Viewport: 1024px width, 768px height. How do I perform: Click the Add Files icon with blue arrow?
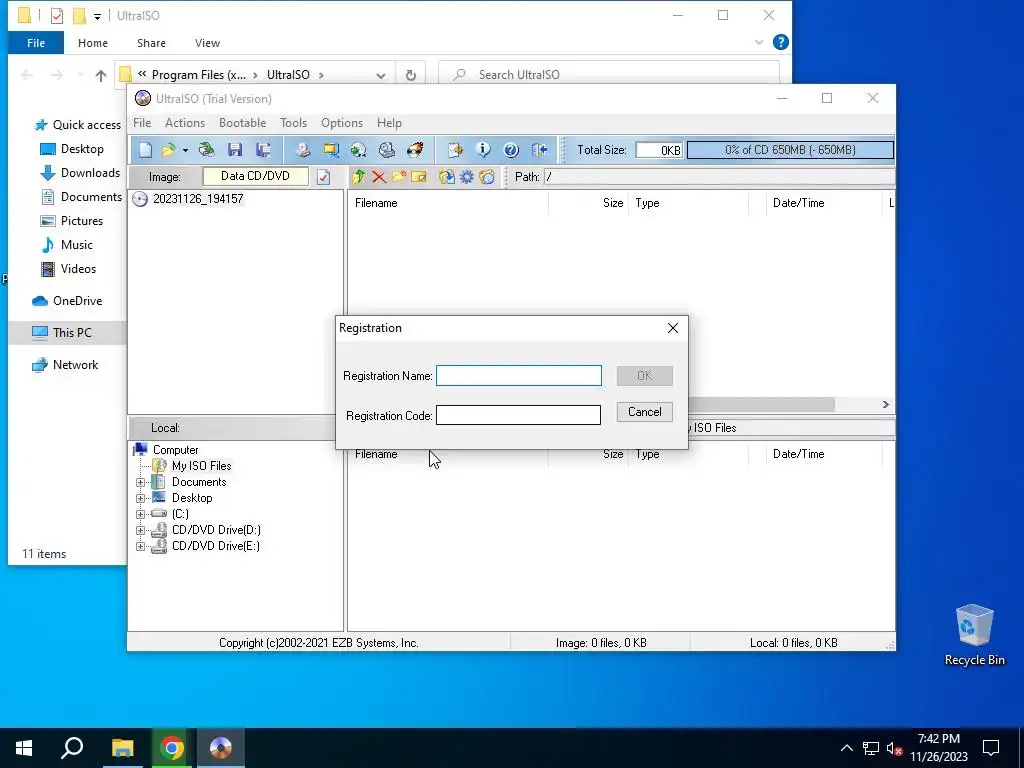[x=447, y=177]
